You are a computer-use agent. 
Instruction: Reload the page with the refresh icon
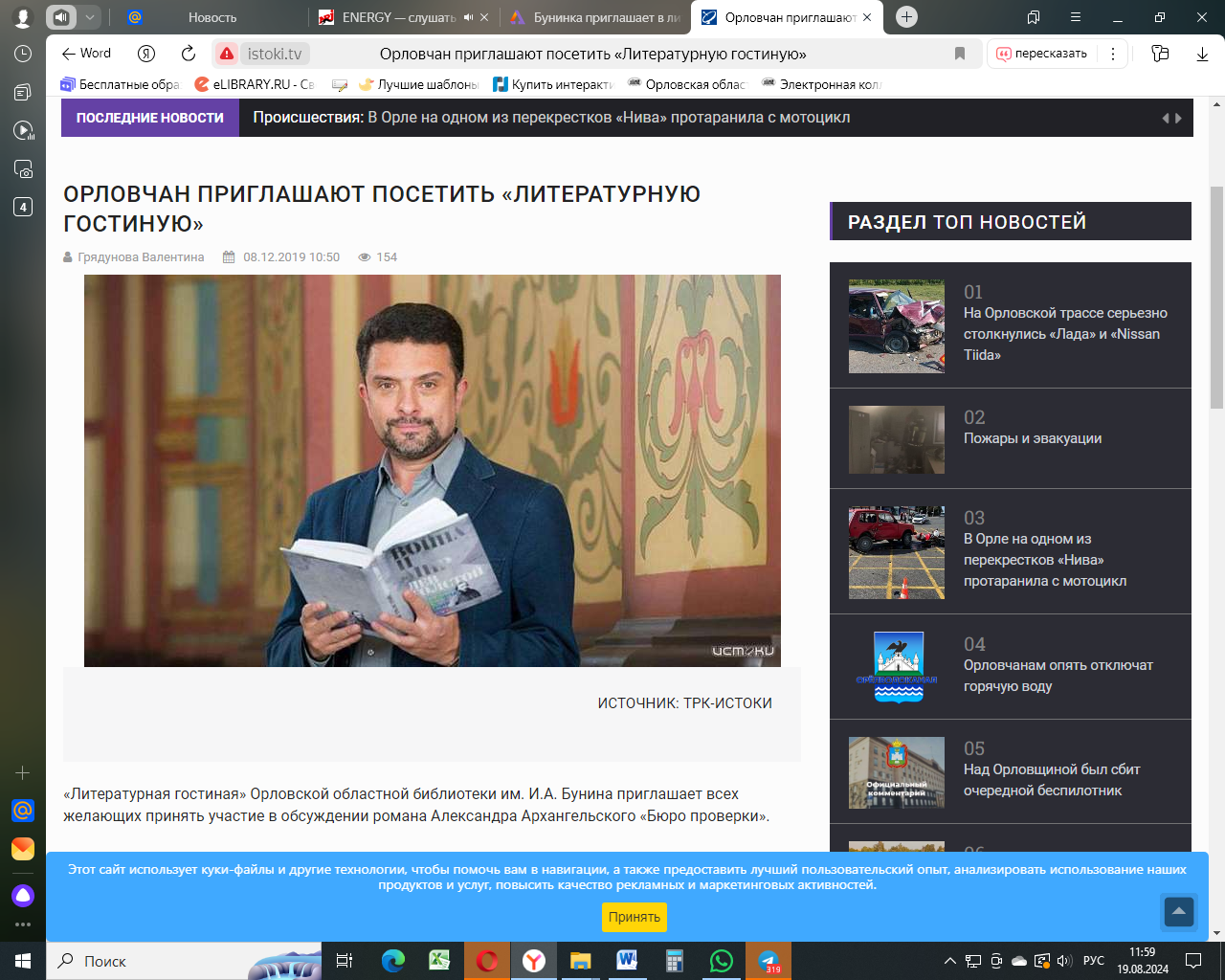(x=189, y=54)
